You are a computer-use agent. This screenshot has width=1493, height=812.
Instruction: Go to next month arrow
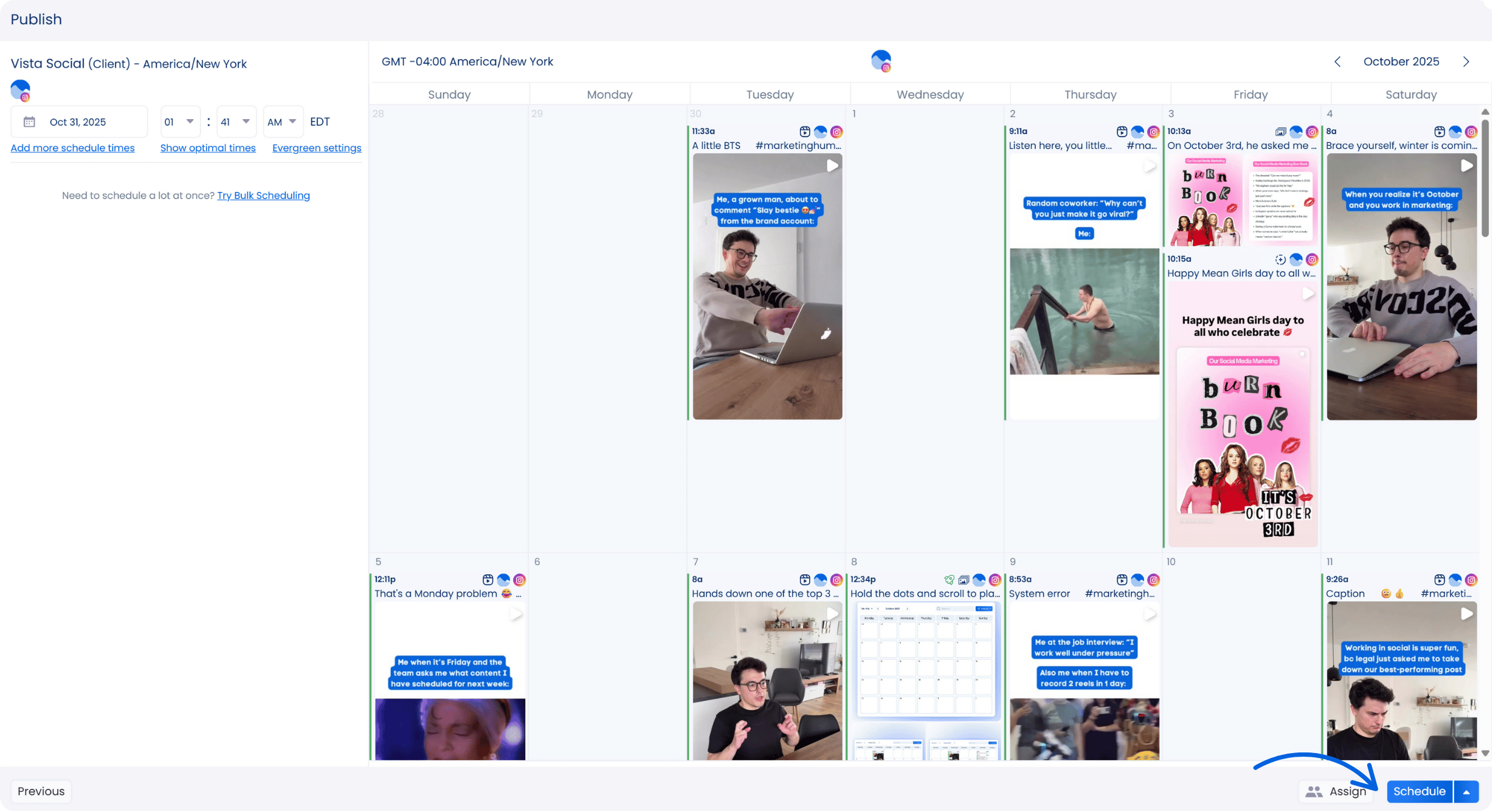(1466, 61)
